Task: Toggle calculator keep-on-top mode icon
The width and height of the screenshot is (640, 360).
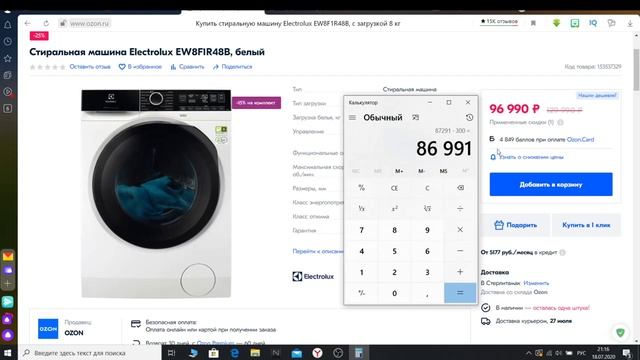Action: point(415,118)
